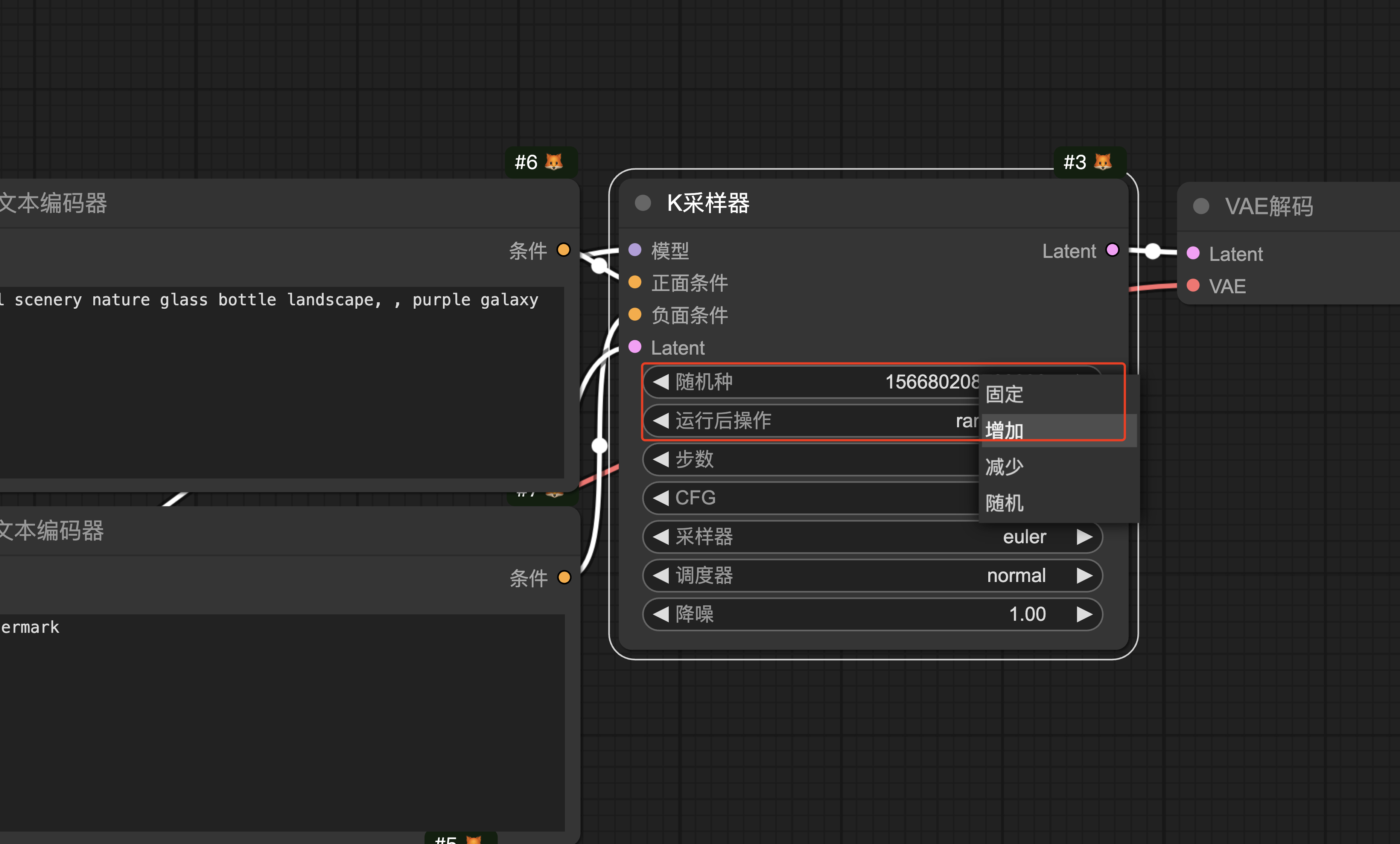The width and height of the screenshot is (1400, 844).
Task: Click the K采样器 node title
Action: point(708,203)
